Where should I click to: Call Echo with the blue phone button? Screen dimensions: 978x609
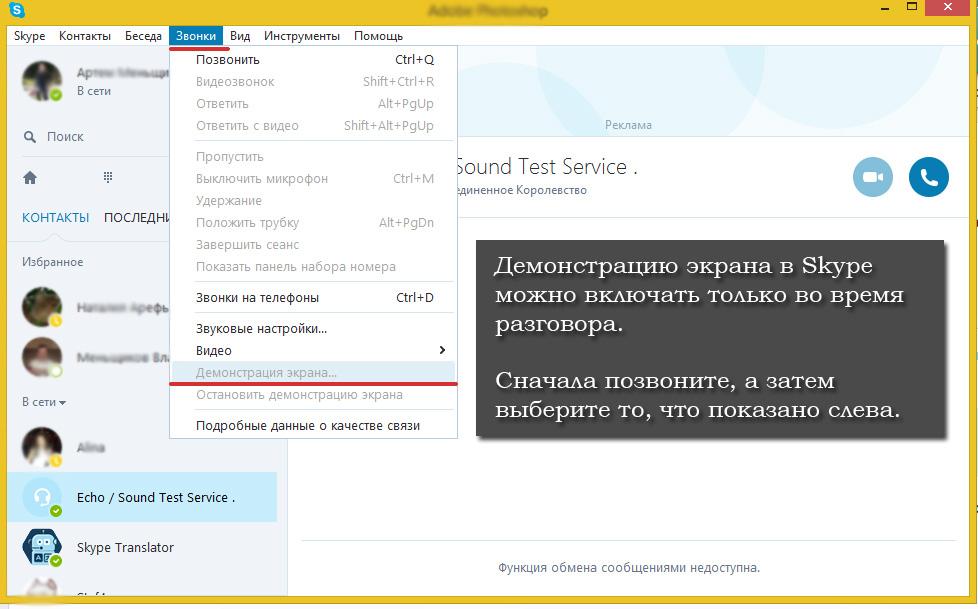[x=929, y=177]
